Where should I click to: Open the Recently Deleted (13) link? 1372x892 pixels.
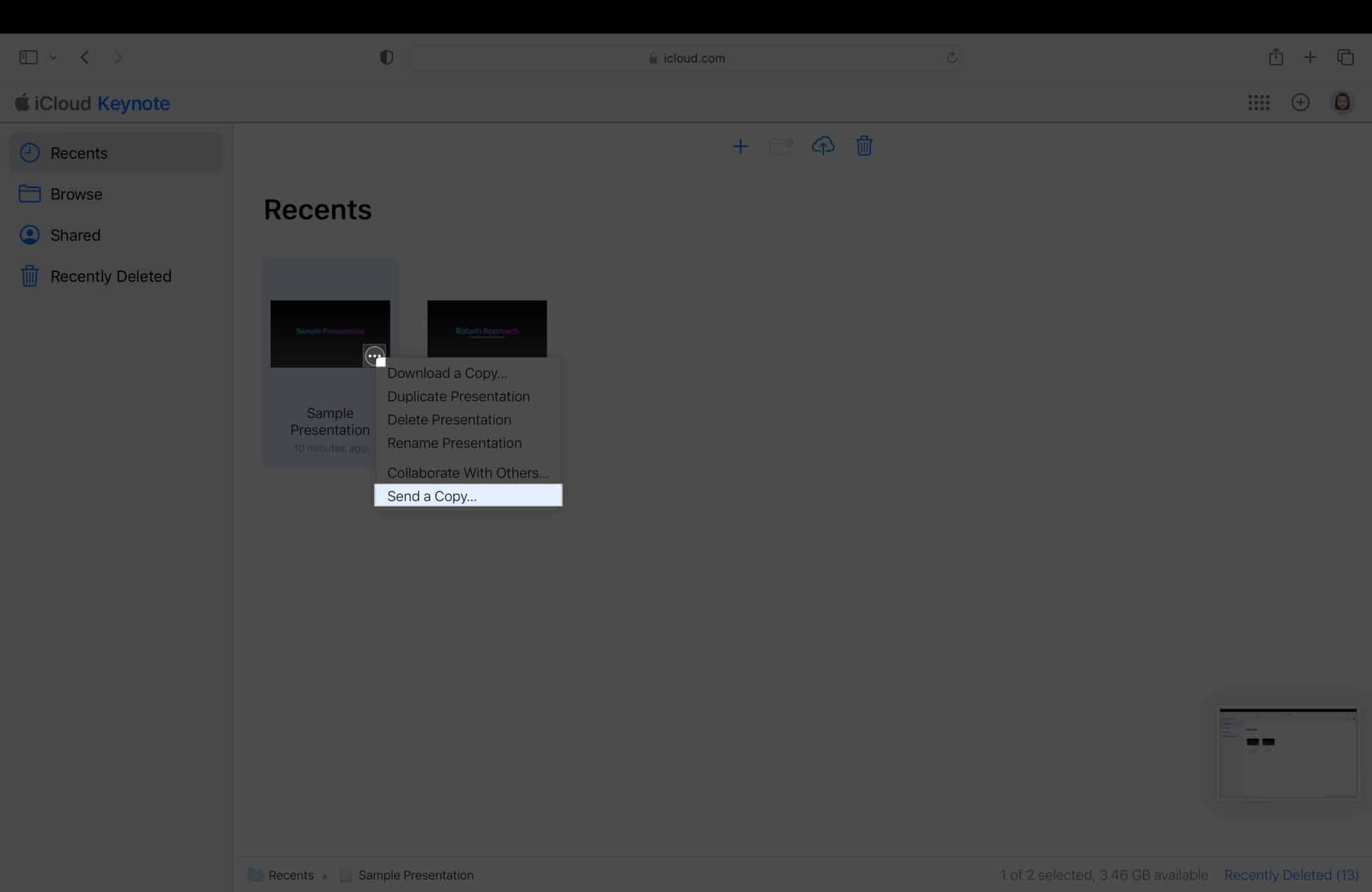1291,875
